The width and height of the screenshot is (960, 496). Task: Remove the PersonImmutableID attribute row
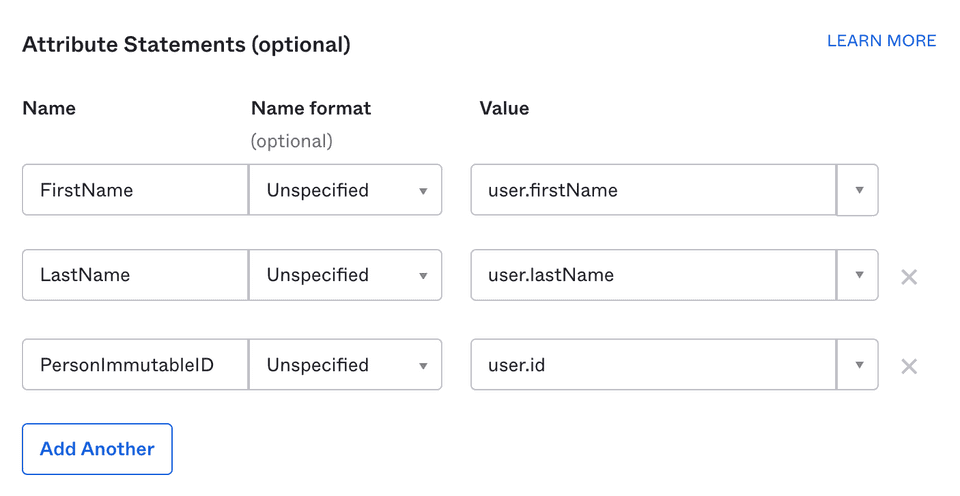[908, 367]
